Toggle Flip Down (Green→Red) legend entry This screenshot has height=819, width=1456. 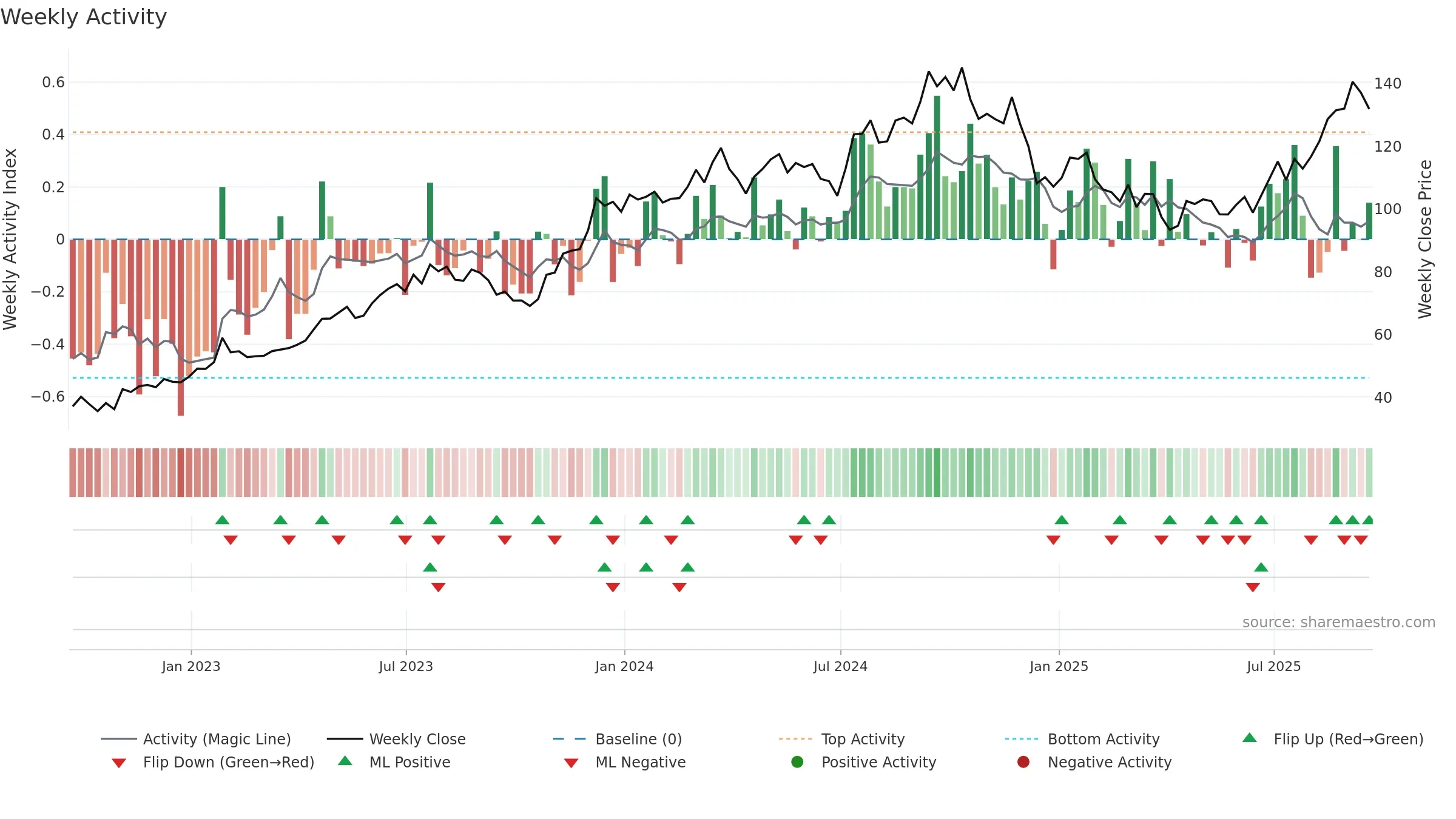click(x=212, y=762)
